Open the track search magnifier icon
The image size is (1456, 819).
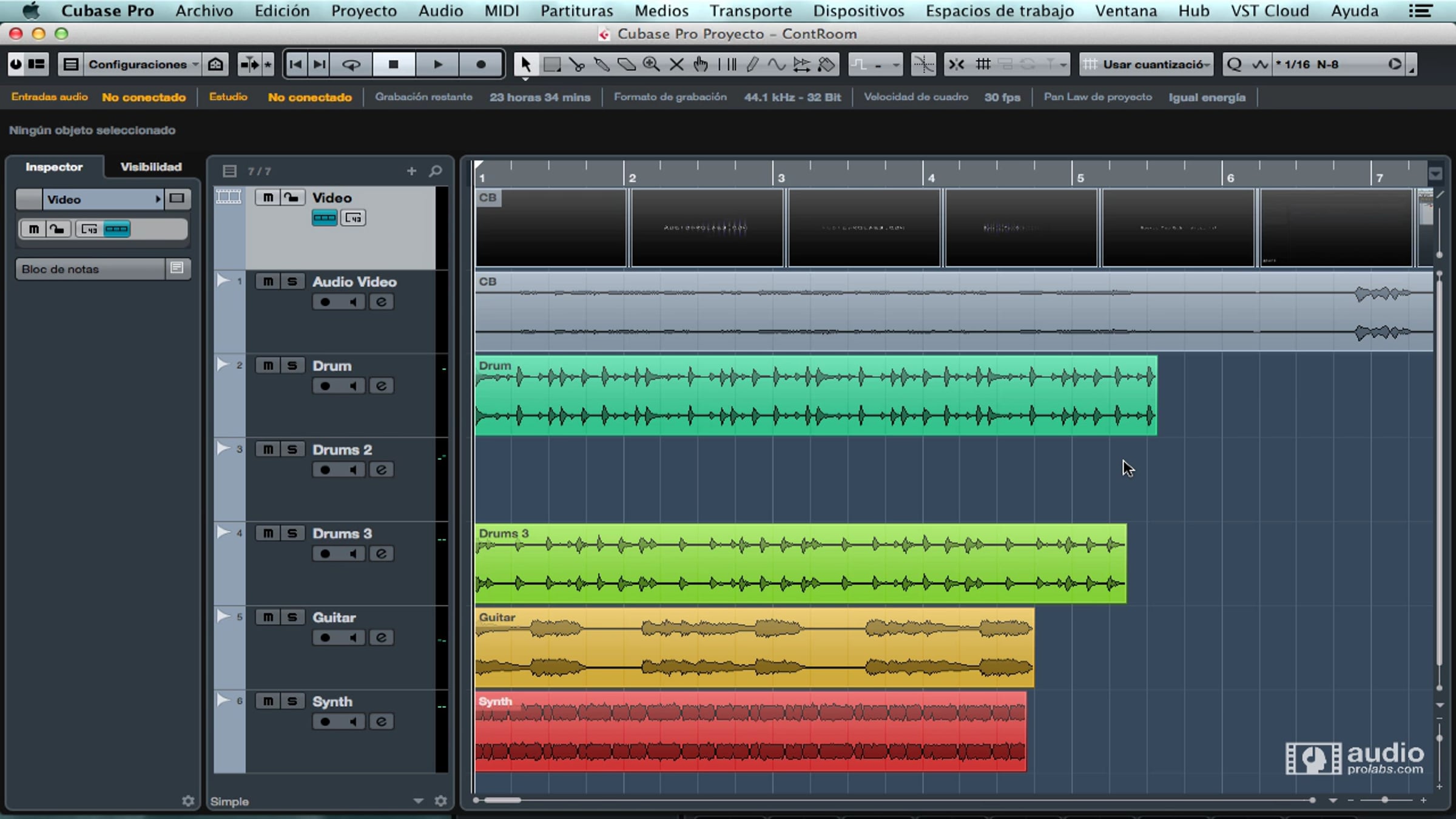click(435, 171)
